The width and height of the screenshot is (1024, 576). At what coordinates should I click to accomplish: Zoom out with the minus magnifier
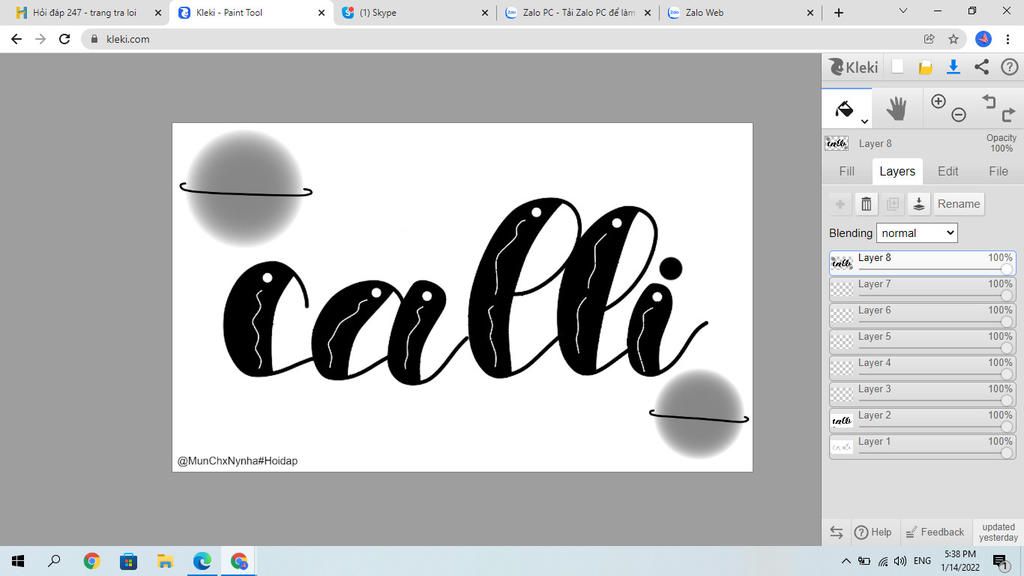(958, 115)
